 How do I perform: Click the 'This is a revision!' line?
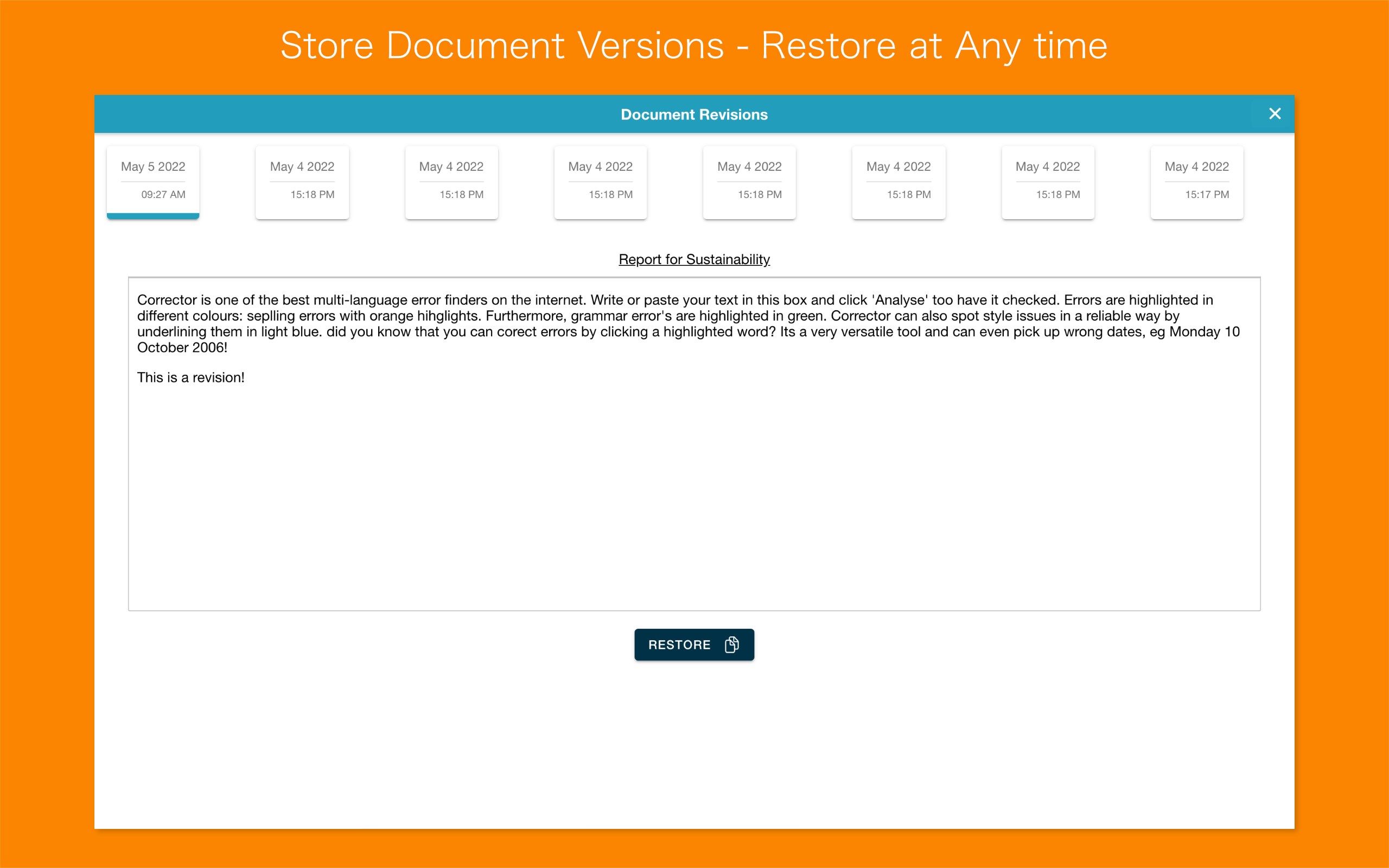pyautogui.click(x=190, y=377)
